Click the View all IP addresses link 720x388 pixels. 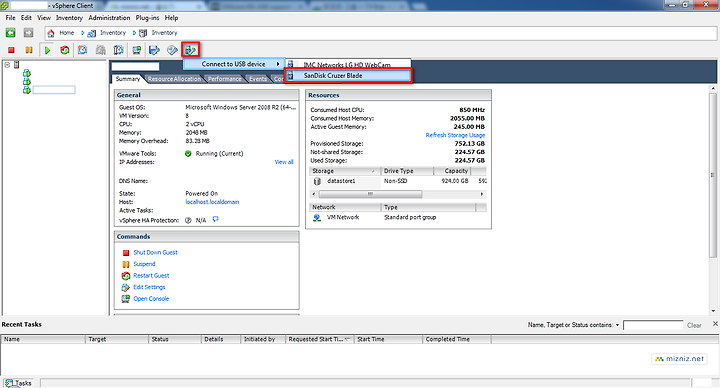pyautogui.click(x=284, y=162)
